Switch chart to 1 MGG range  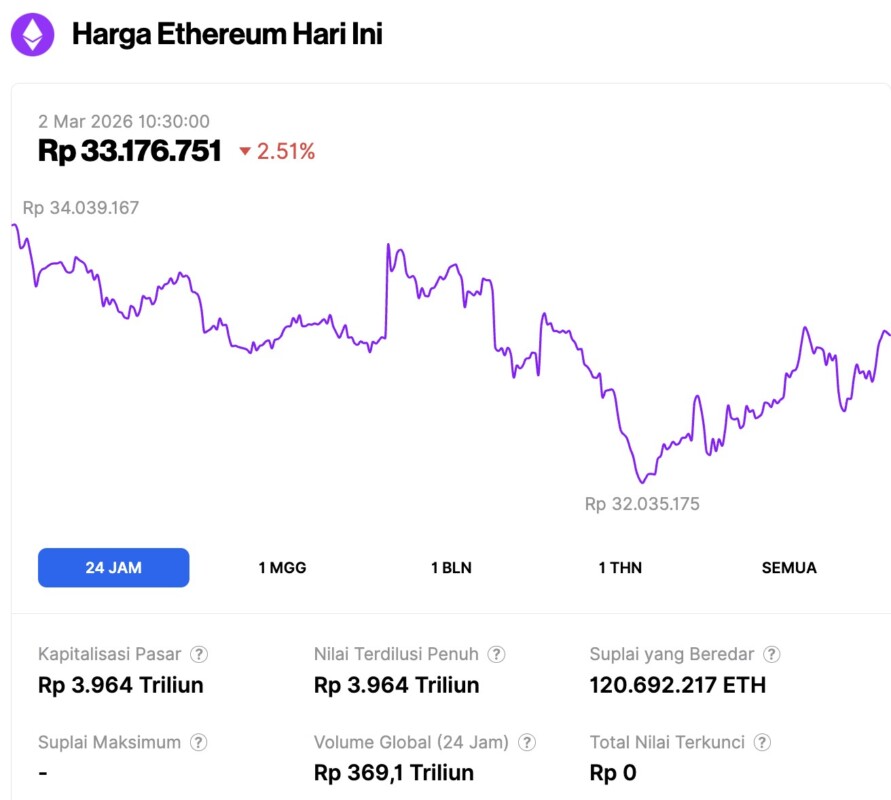282,568
